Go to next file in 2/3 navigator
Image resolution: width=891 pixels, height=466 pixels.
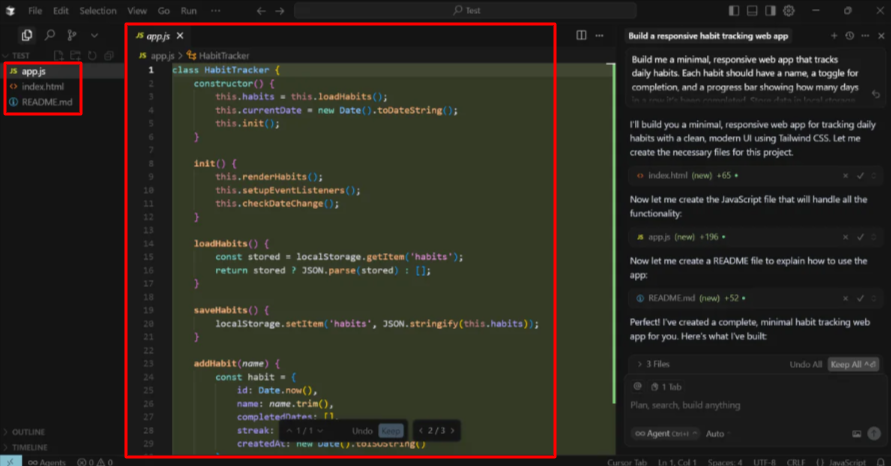tap(452, 431)
